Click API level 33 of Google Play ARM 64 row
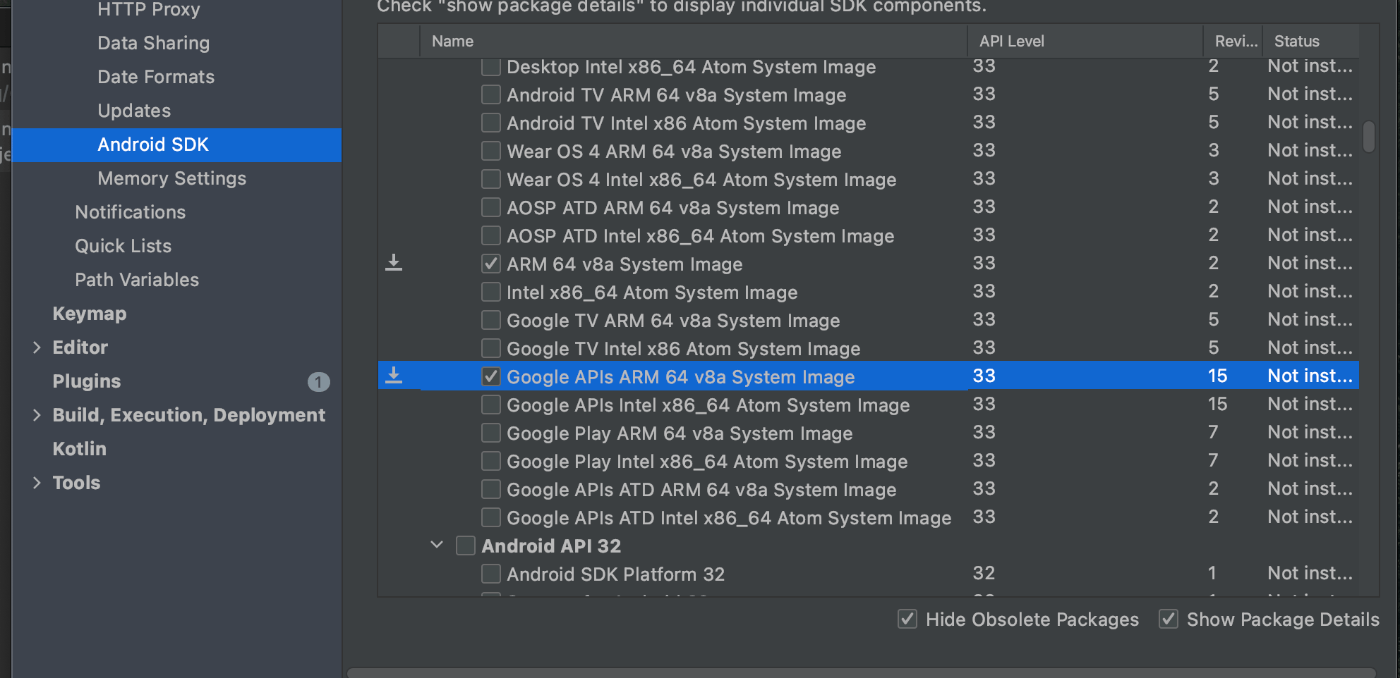Screen dimensions: 1400x678 pyautogui.click(x=984, y=432)
